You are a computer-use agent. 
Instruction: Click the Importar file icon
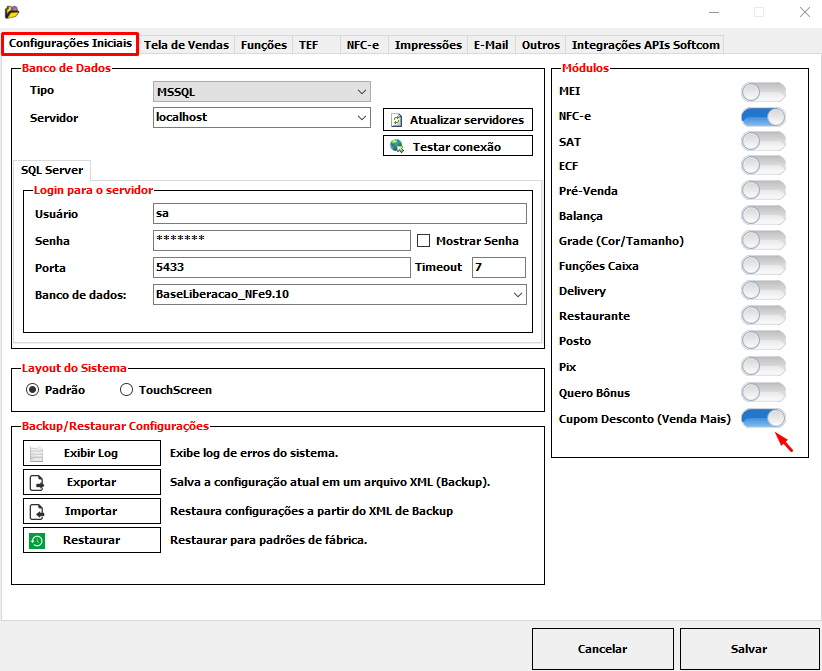[37, 511]
